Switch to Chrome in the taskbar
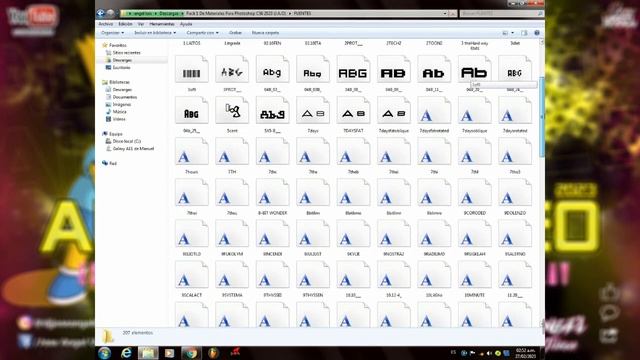Screen dimensions: 640x360 191,353
